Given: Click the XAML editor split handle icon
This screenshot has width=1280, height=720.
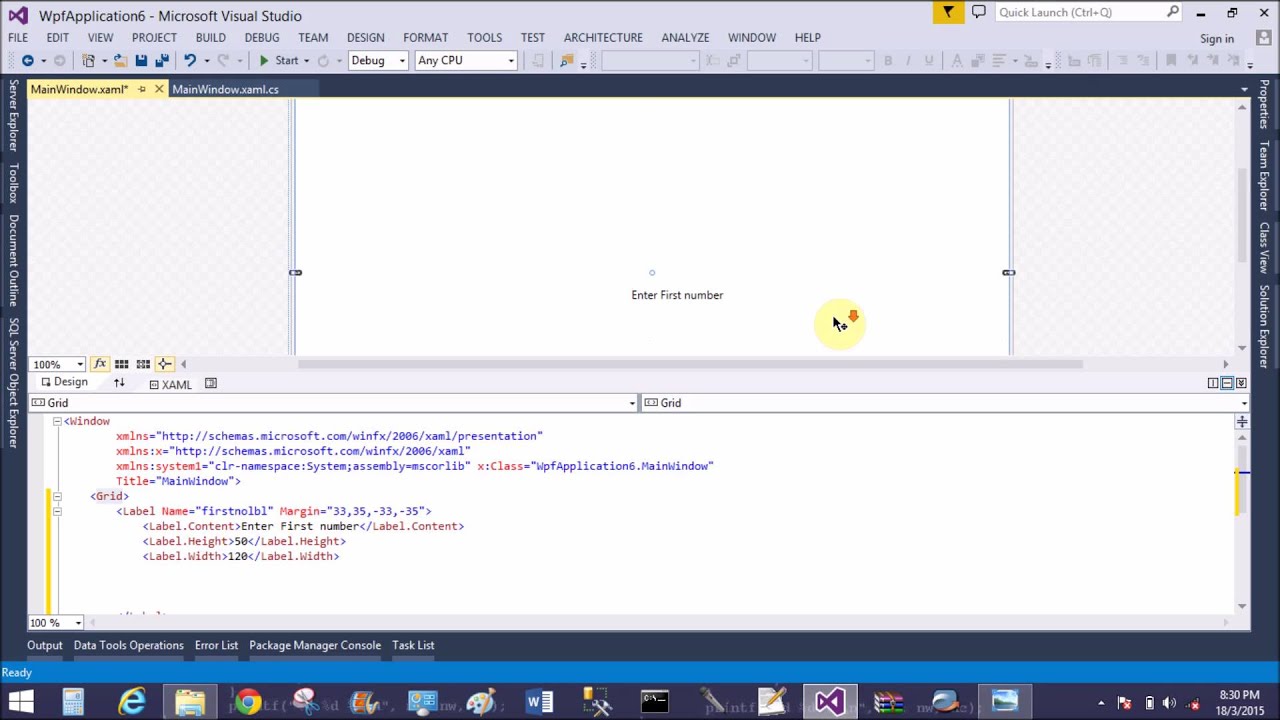Looking at the screenshot, I should pyautogui.click(x=1241, y=422).
